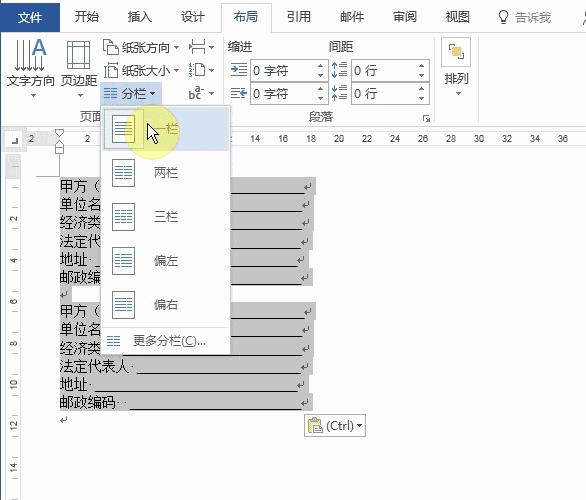This screenshot has height=500, width=586.
Task: Click the 法定代表人 line in the second block
Action: tap(186, 366)
